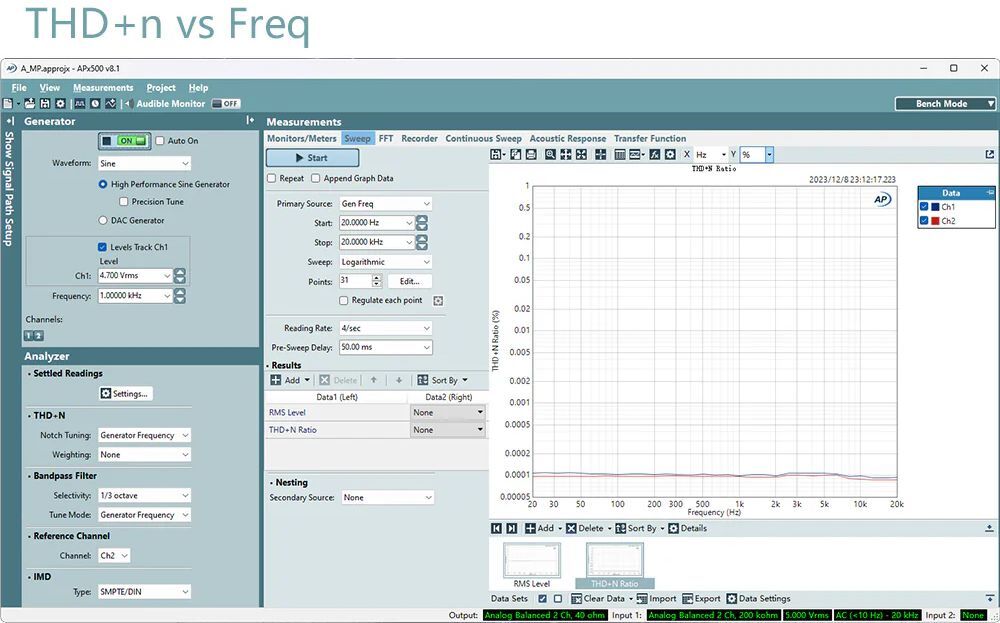Open project settings gear in main toolbar
This screenshot has height=623, width=1000.
click(x=61, y=103)
